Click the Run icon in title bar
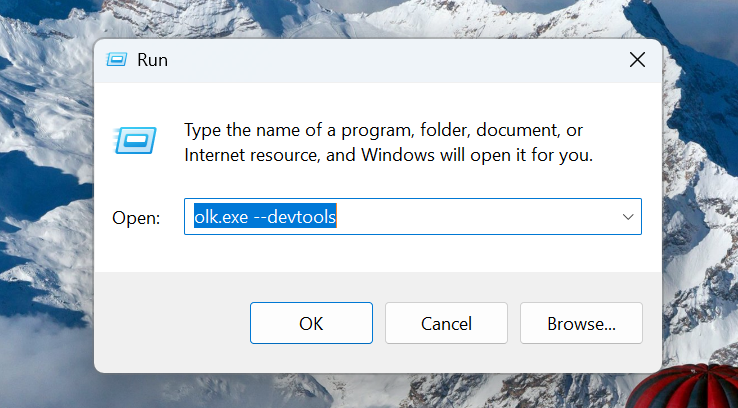The height and width of the screenshot is (408, 738). coord(117,60)
